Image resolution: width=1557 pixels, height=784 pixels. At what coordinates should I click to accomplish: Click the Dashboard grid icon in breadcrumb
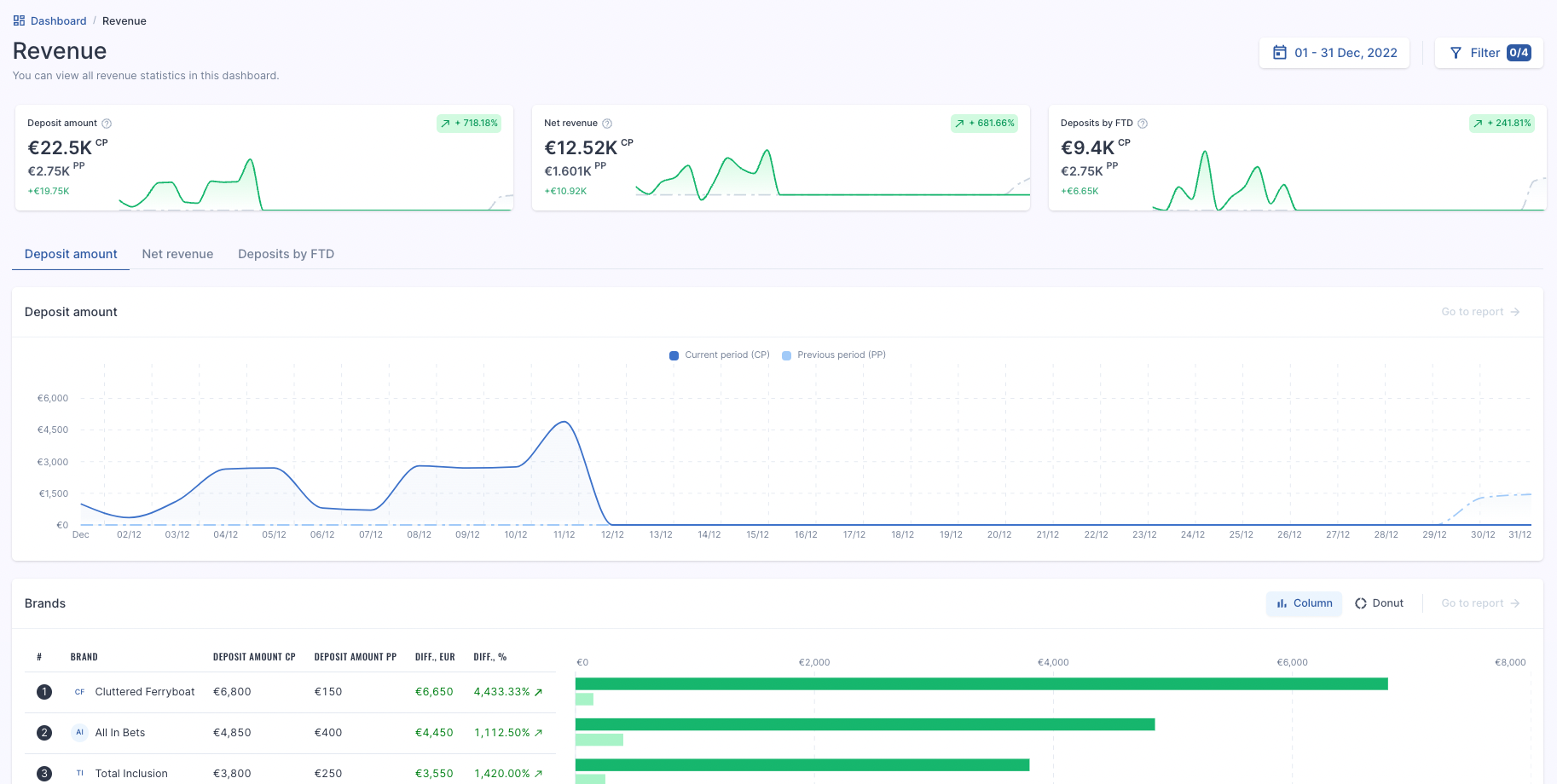(x=19, y=20)
